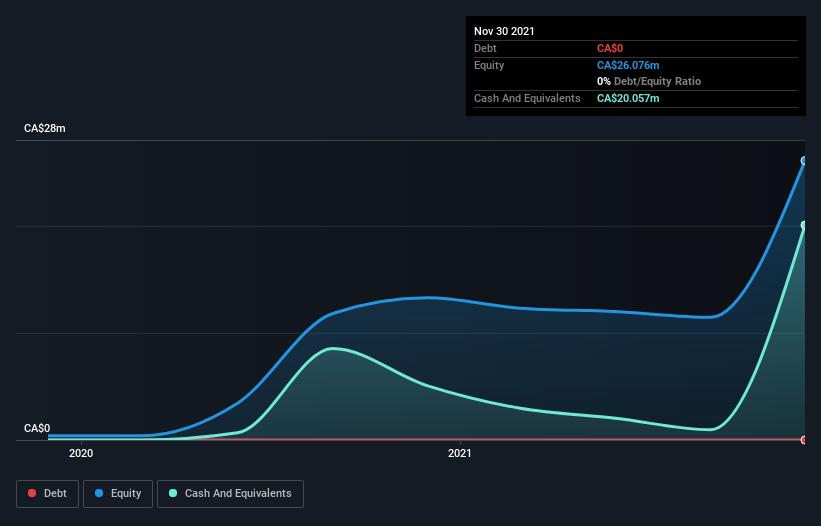Click the teal Cash And Equivalents legend dot
This screenshot has height=526, width=821.
coord(173,493)
